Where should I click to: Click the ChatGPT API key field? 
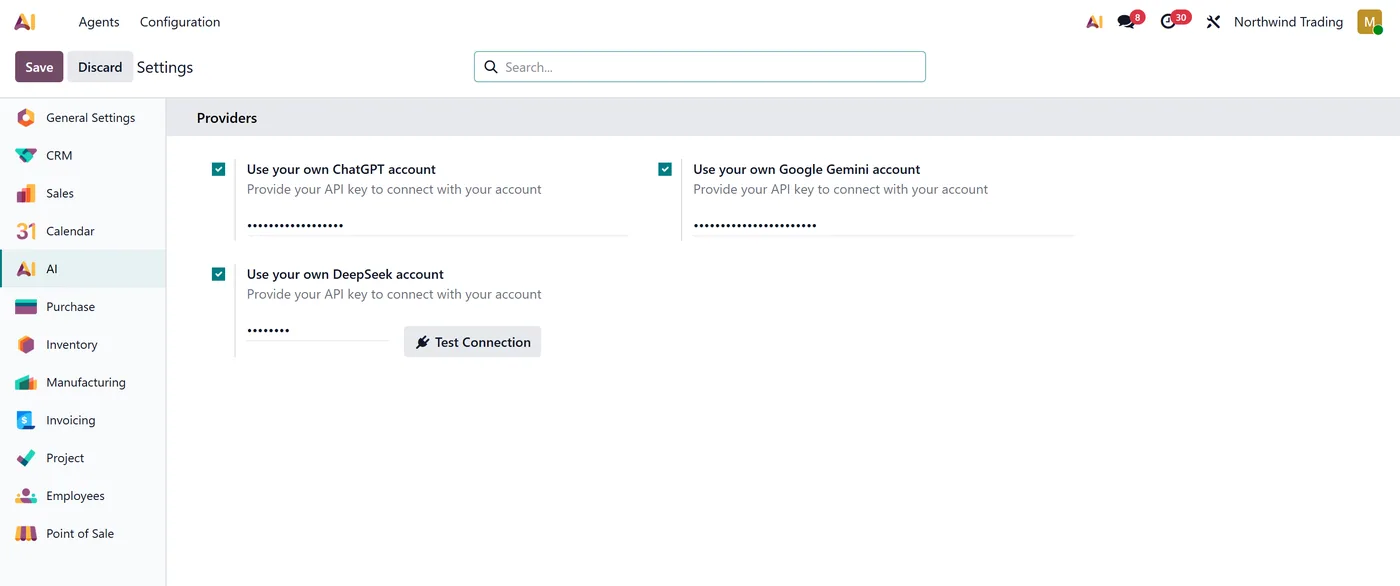(x=437, y=225)
